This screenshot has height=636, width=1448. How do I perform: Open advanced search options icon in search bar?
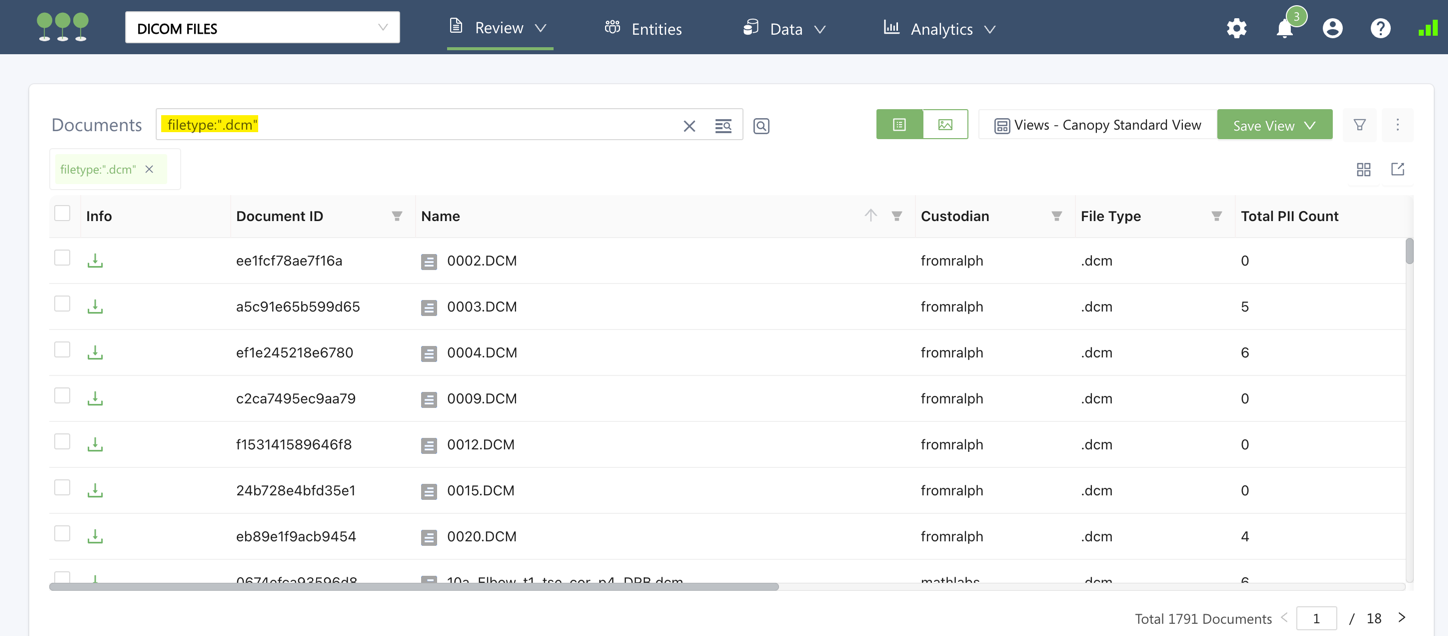click(x=723, y=126)
